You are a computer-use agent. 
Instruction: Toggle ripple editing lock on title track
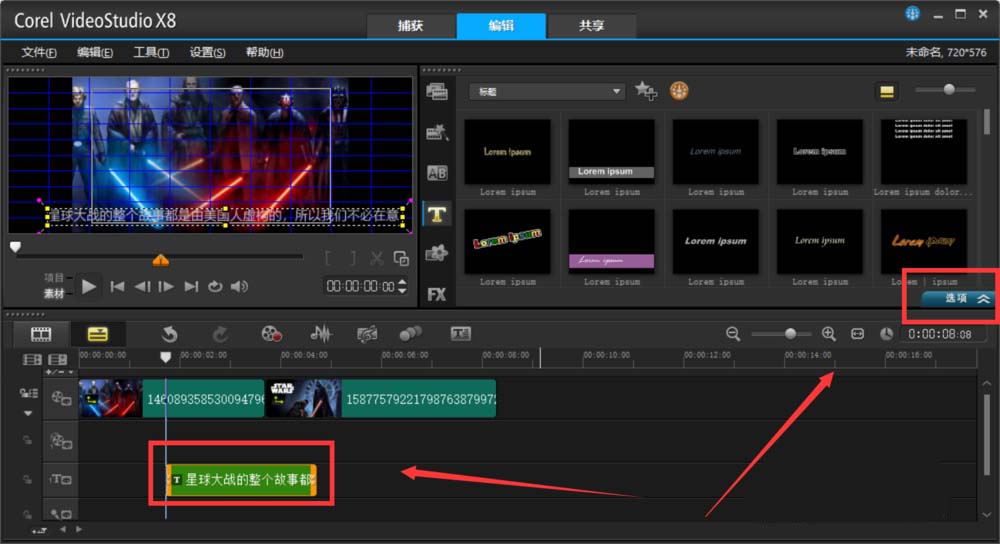point(29,481)
